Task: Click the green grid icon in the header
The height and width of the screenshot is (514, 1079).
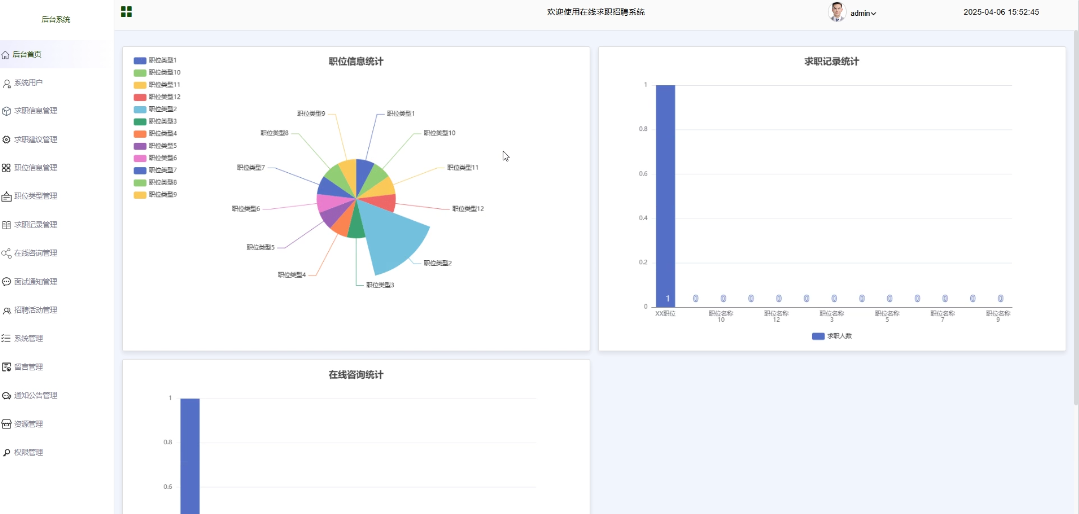Action: click(x=126, y=12)
